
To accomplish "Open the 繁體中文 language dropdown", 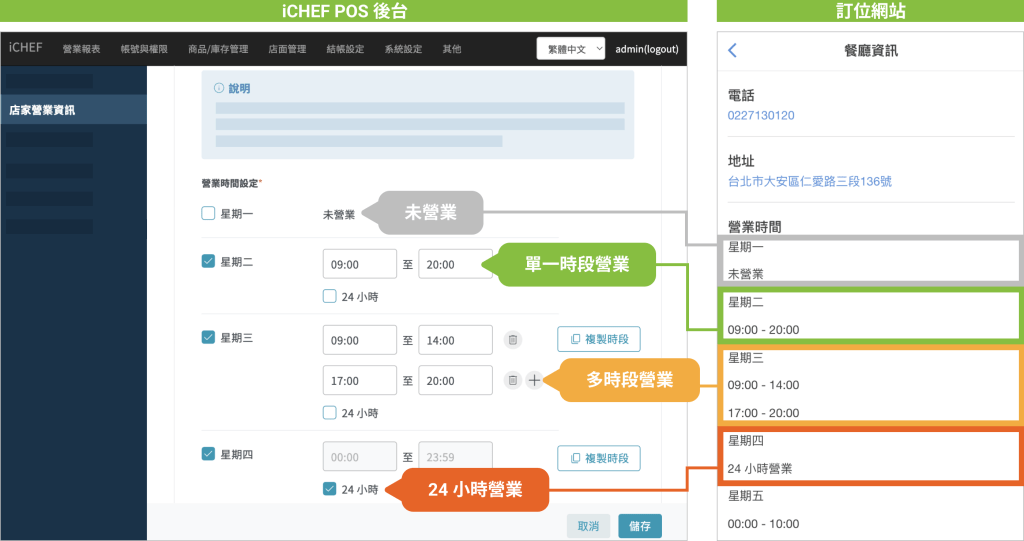I will pos(571,48).
